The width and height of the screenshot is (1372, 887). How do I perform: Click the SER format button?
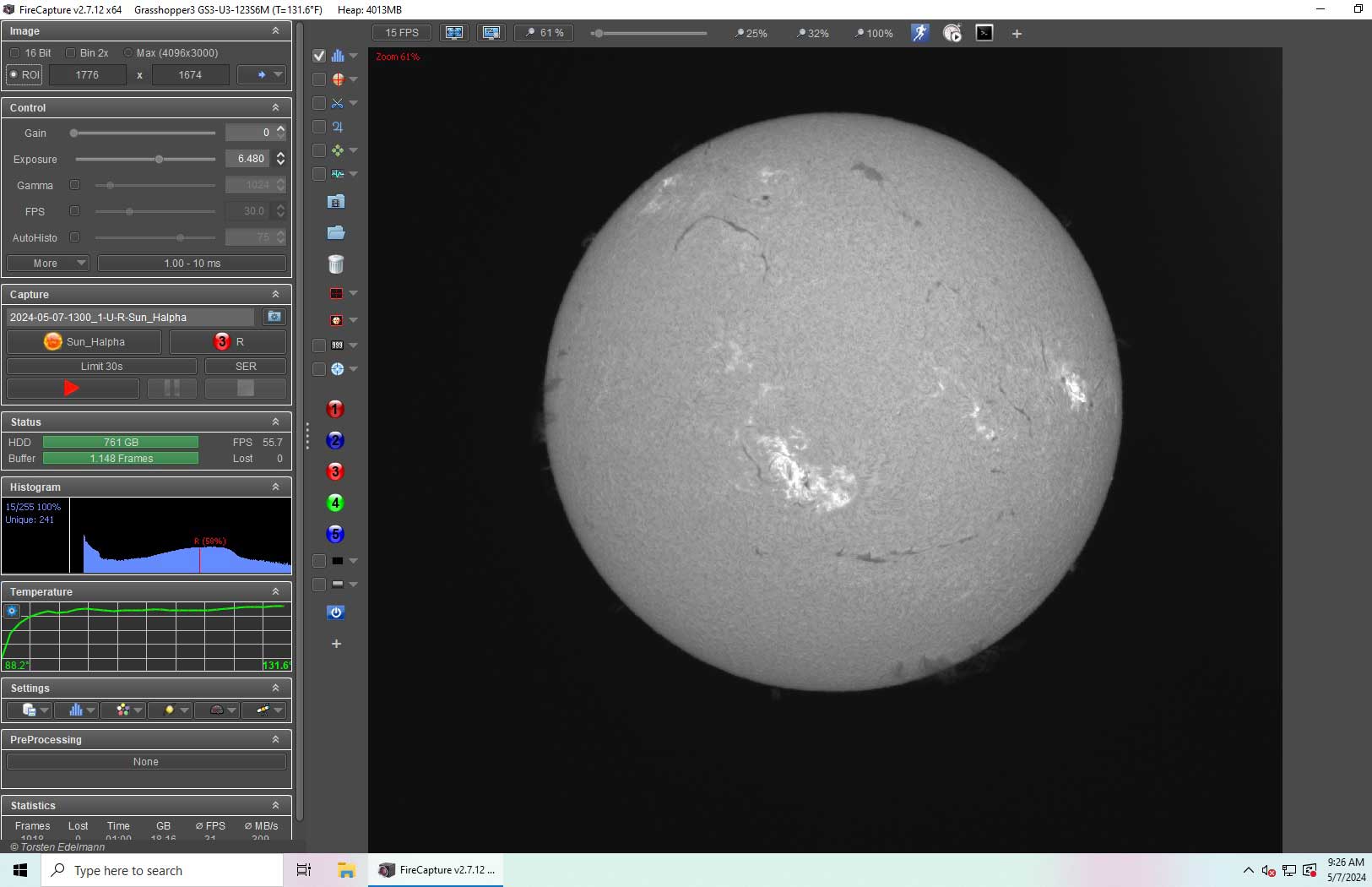[x=246, y=367]
